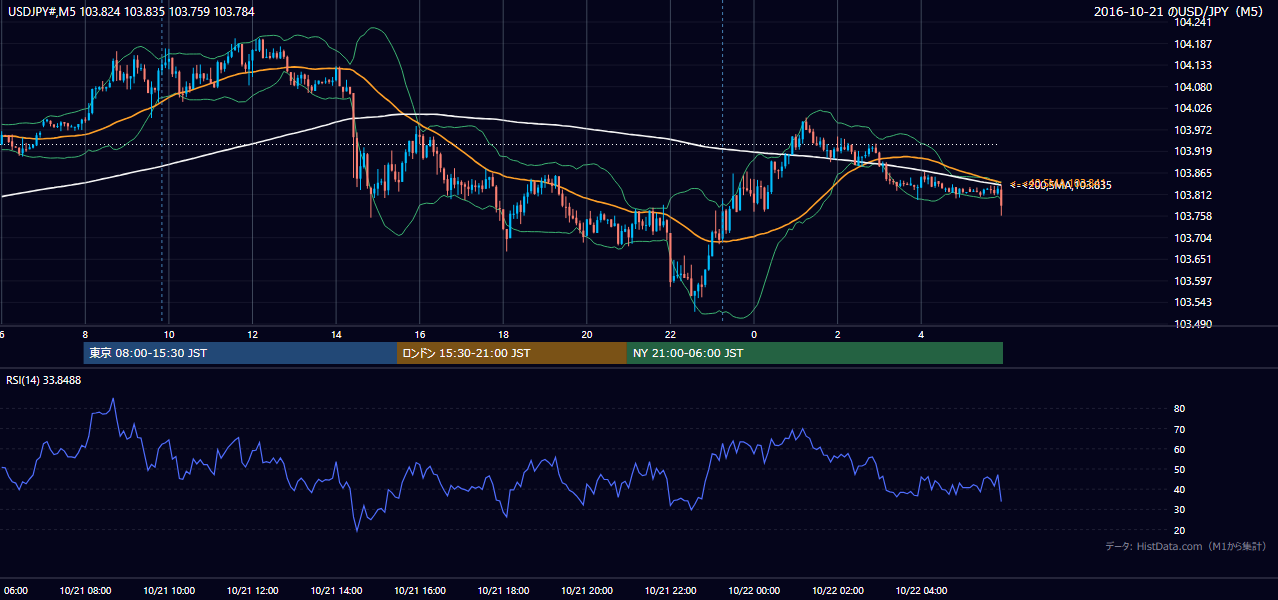Select the NY 21:00-06:00 JST session bar
The width and height of the screenshot is (1278, 600).
(815, 353)
